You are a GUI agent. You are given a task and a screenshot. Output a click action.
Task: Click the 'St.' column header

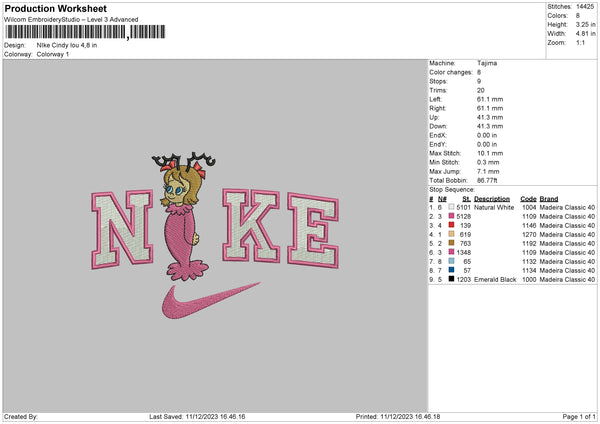[x=466, y=199]
